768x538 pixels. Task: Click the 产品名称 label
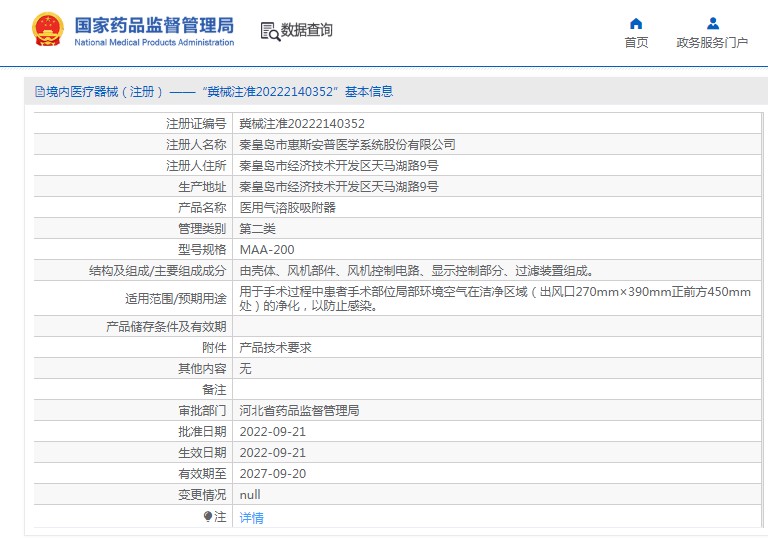click(202, 208)
